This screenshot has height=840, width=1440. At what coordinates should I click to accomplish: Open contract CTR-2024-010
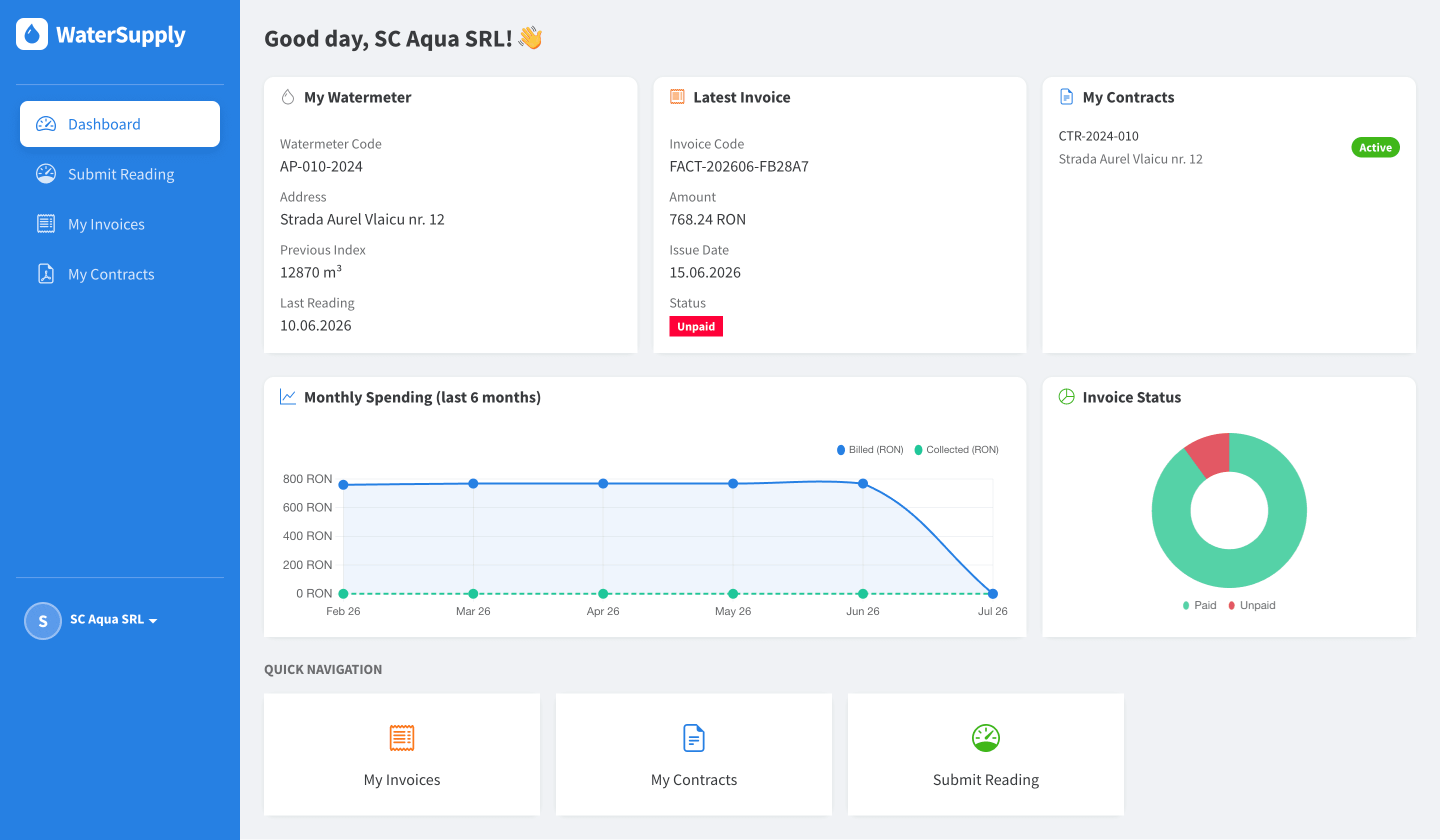1098,136
